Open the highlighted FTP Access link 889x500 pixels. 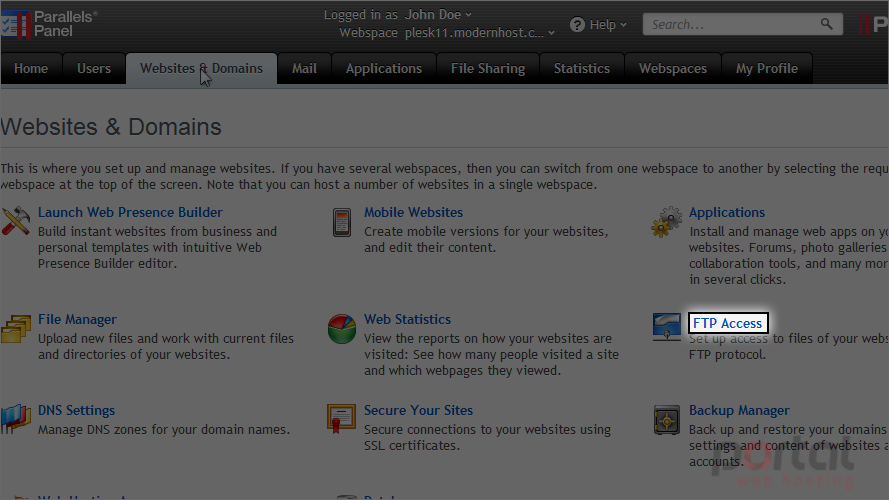click(728, 323)
